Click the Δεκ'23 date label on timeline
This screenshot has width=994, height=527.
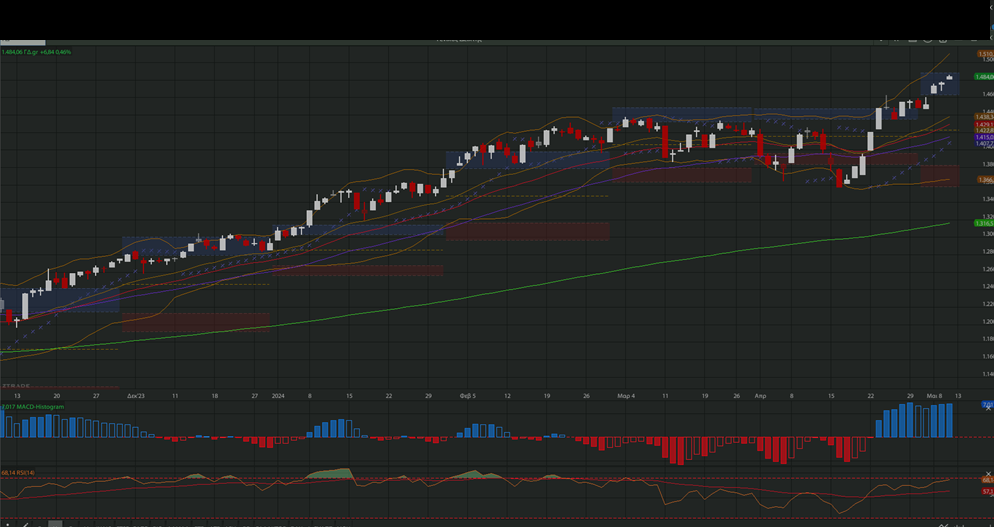[136, 396]
